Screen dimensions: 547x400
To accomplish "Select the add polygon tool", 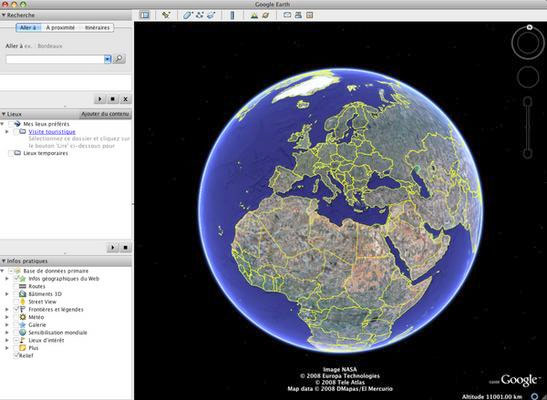I will pos(188,15).
